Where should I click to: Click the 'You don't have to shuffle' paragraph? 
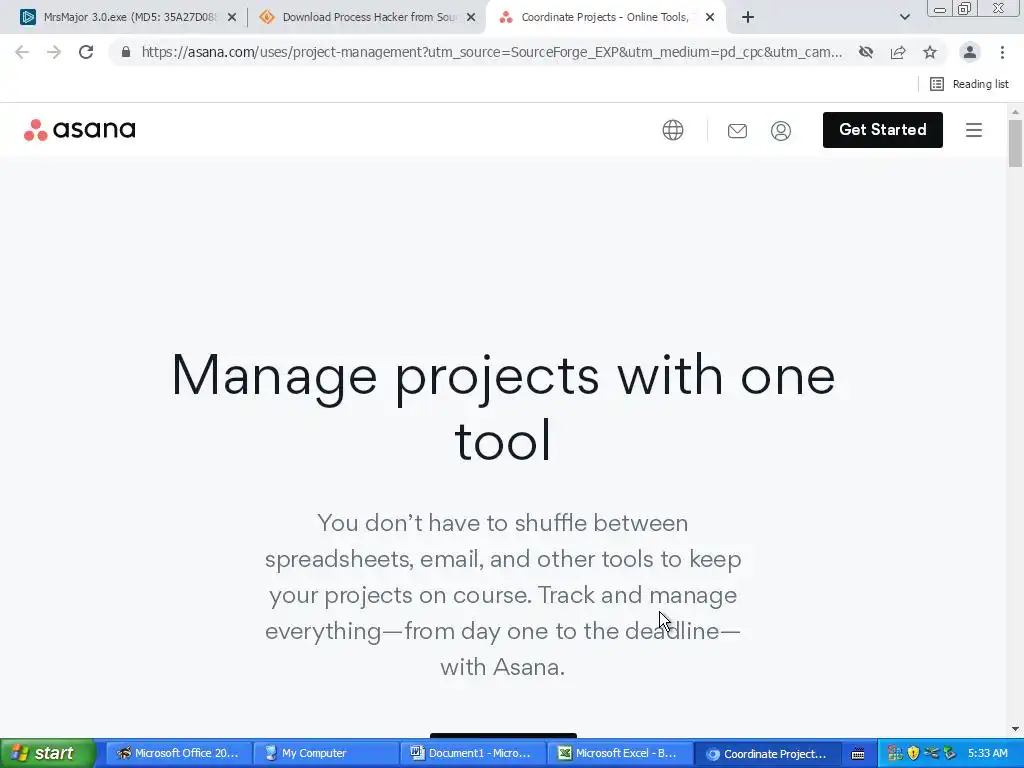pos(503,595)
